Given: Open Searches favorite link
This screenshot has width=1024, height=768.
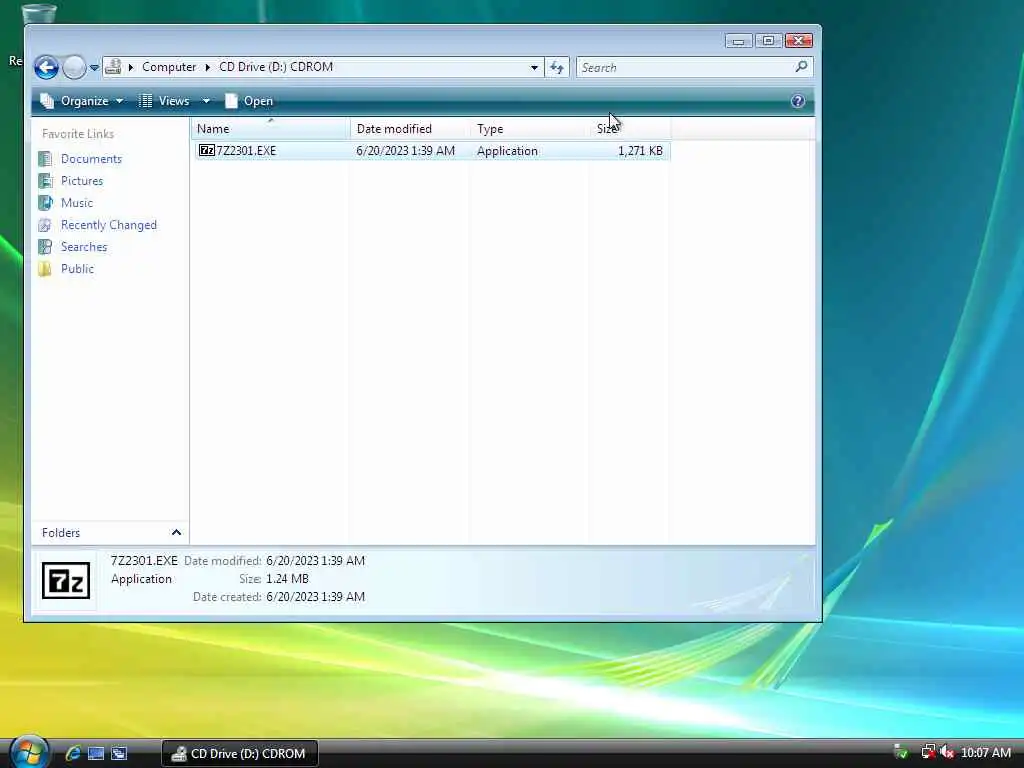Looking at the screenshot, I should click(x=84, y=247).
